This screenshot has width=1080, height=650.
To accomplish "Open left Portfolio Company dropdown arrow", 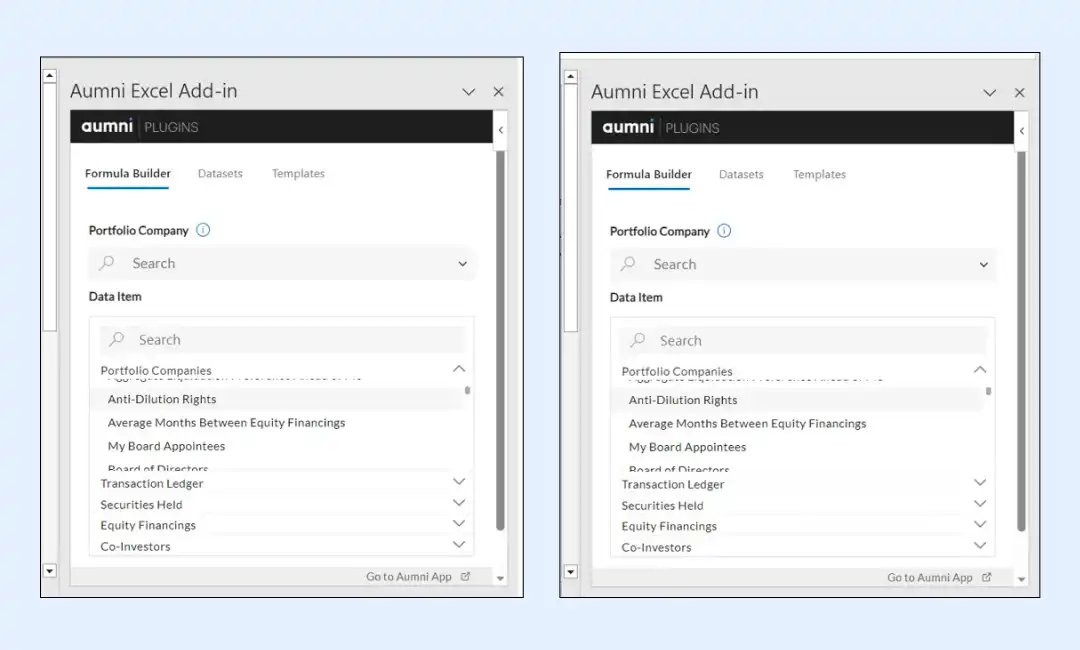I will [x=463, y=264].
